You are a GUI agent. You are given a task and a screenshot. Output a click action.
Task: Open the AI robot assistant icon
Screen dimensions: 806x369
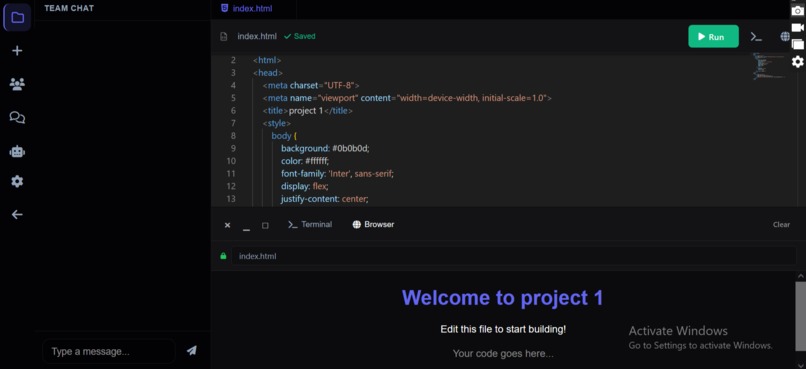pos(17,151)
